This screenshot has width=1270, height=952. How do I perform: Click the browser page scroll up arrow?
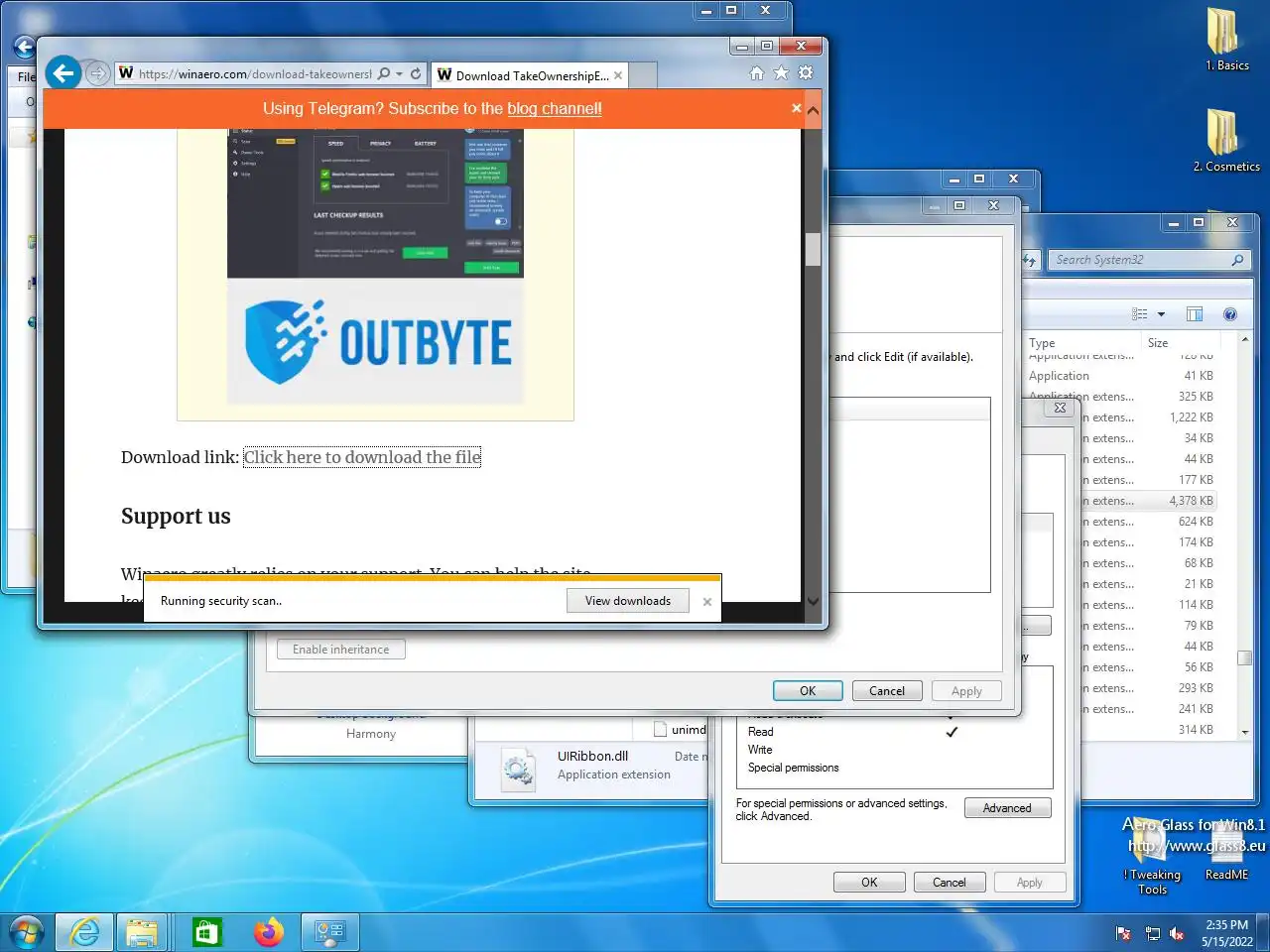coord(813,109)
